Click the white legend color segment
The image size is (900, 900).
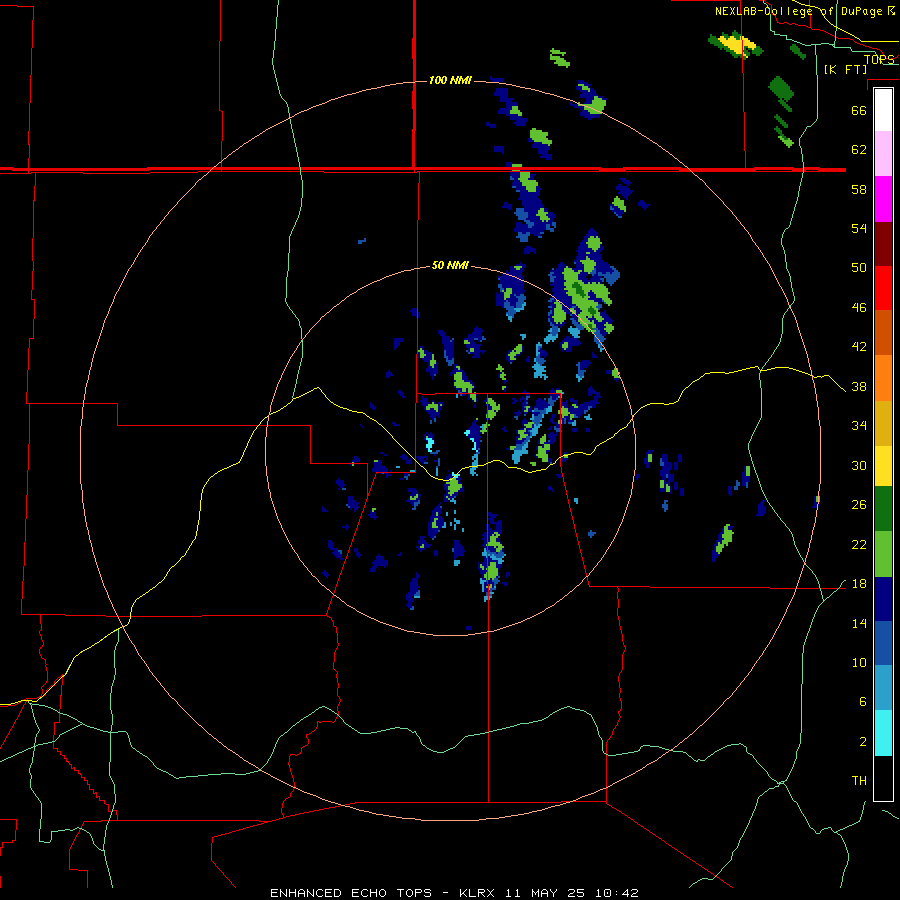(x=883, y=110)
